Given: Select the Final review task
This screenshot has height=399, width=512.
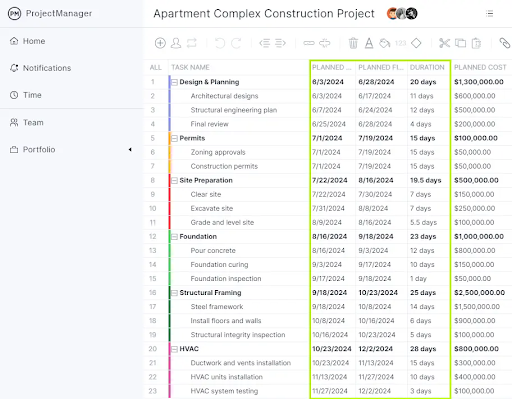Looking at the screenshot, I should point(209,124).
